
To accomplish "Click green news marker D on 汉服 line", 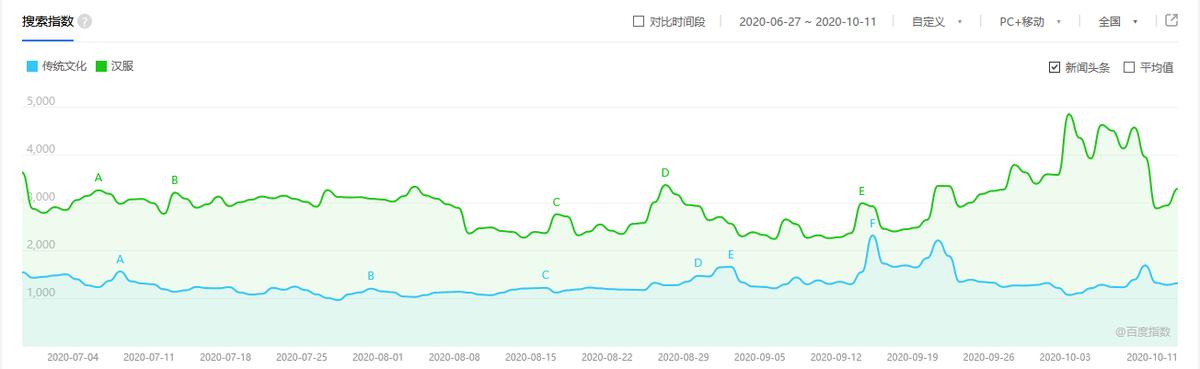I will pyautogui.click(x=665, y=173).
